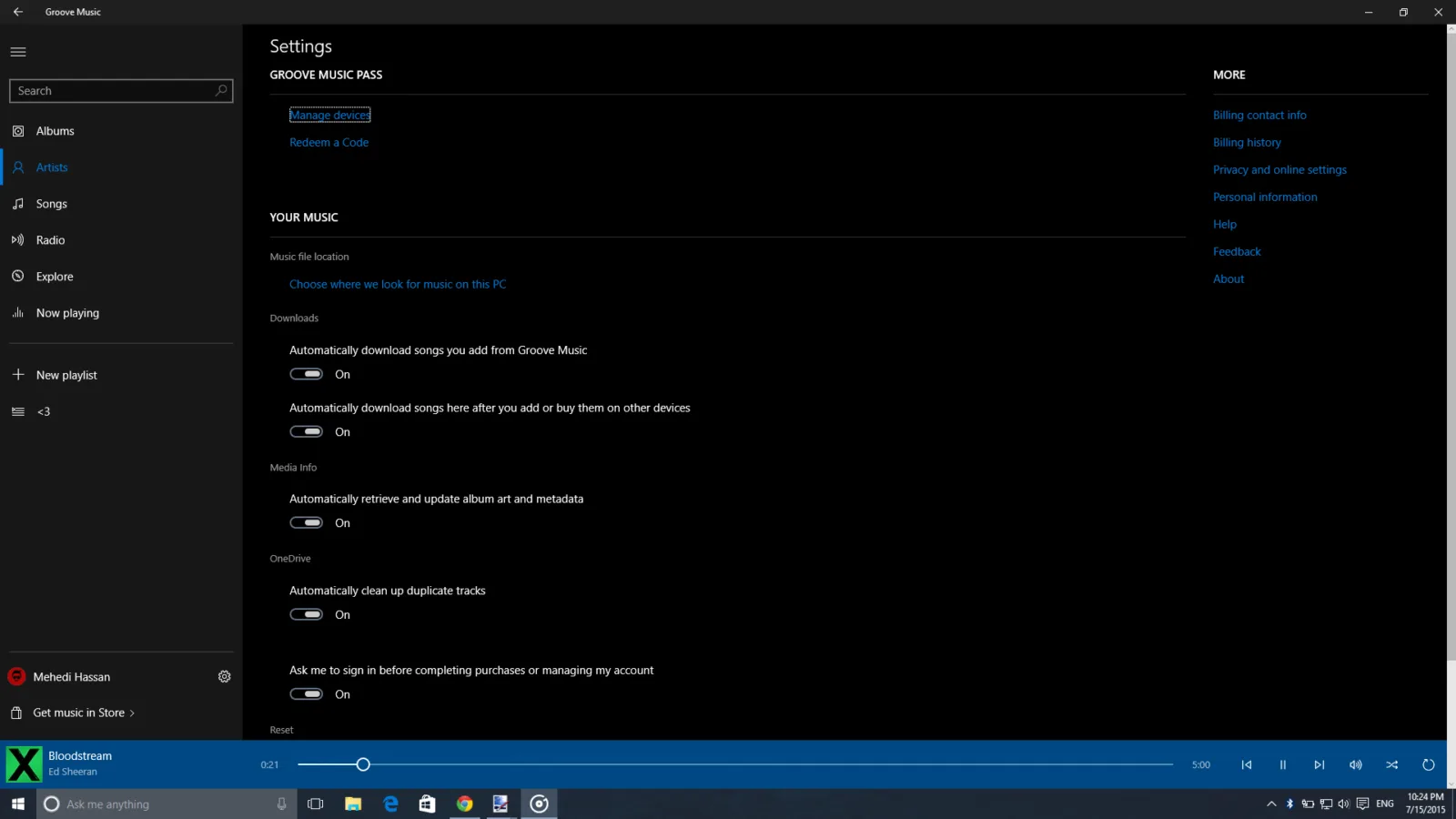
Task: Open the playback volume control
Action: 1356,764
